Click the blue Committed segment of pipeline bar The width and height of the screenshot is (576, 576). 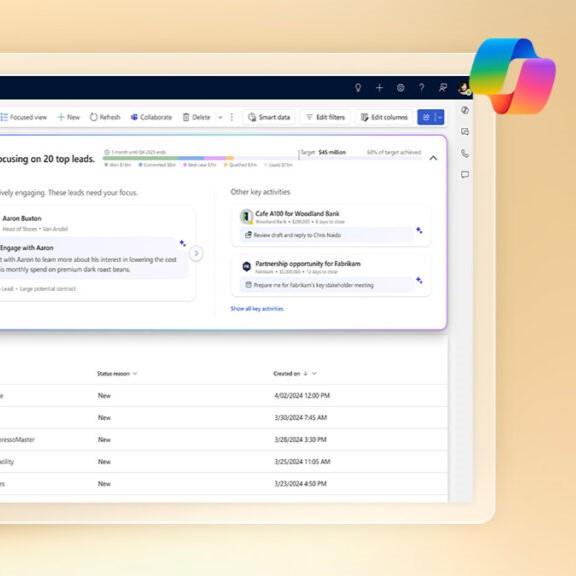(191, 158)
